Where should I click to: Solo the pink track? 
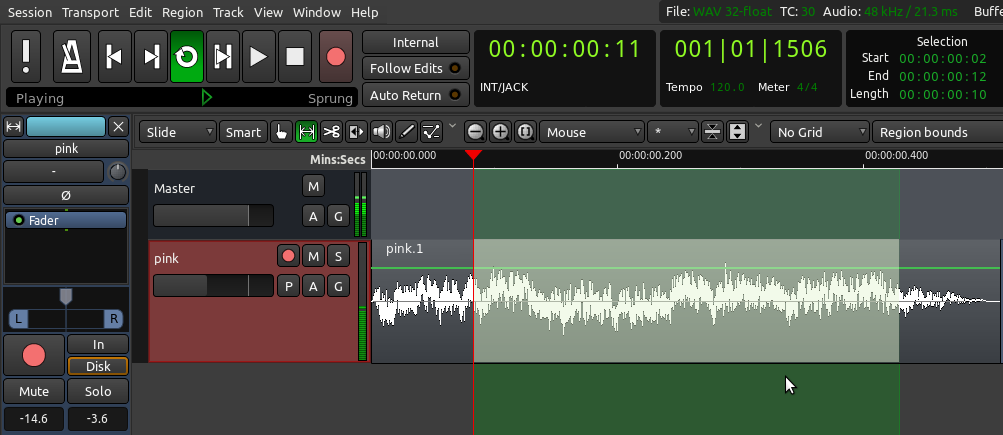[338, 257]
